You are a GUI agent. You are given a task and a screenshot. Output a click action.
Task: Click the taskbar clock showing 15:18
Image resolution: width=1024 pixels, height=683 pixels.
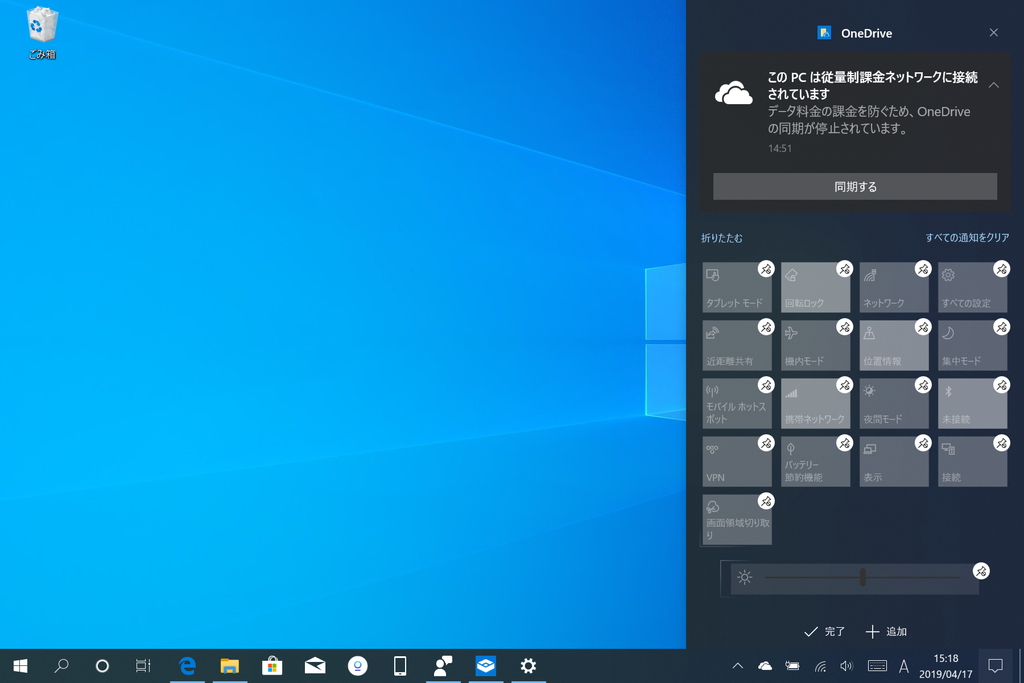tap(946, 666)
